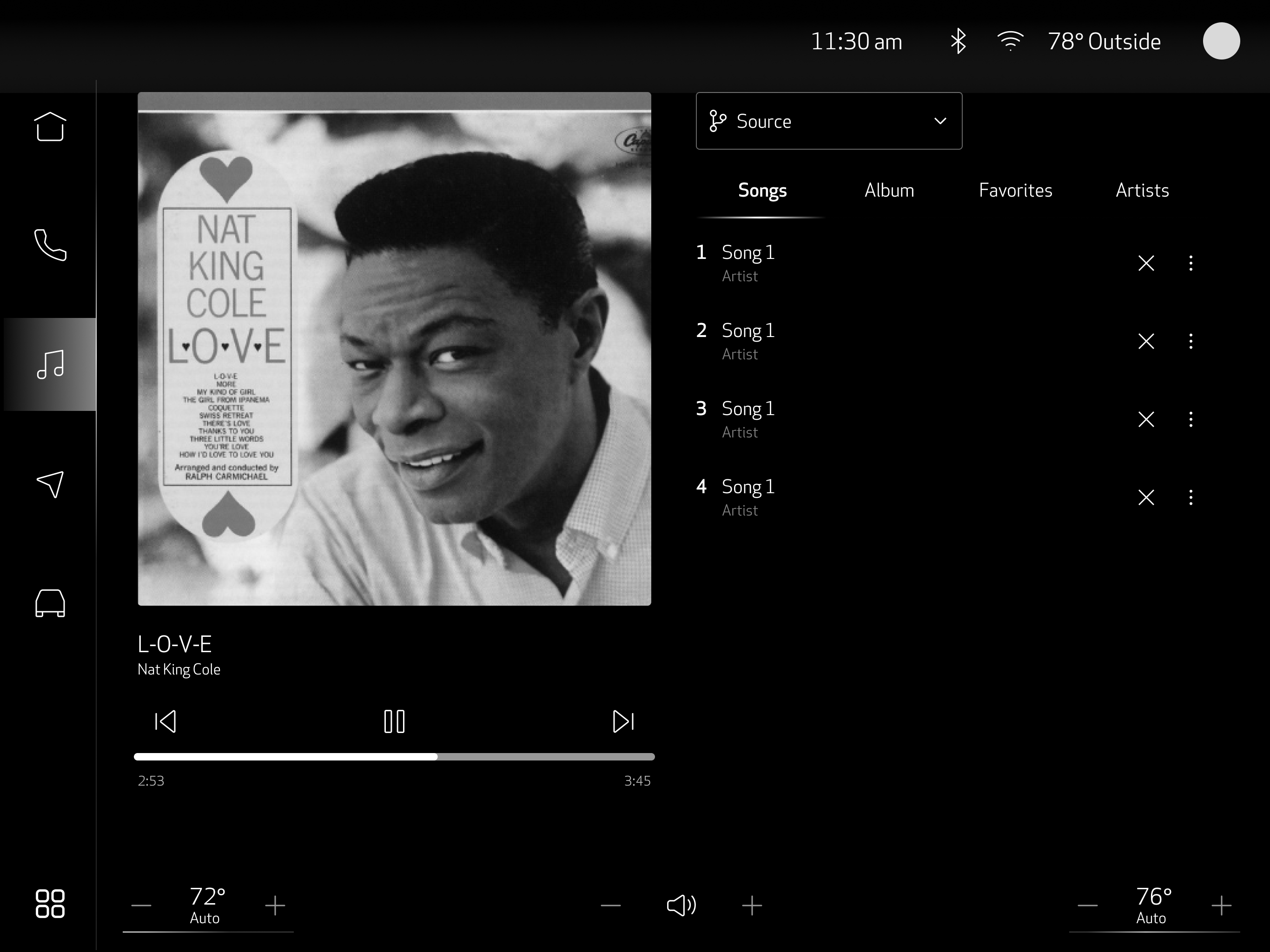Viewport: 1270px width, 952px height.
Task: Increase the audio volume
Action: 752,906
